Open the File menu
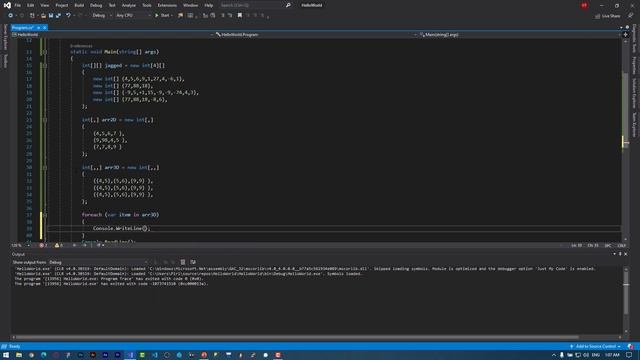This screenshot has width=640, height=360. tap(18, 5)
